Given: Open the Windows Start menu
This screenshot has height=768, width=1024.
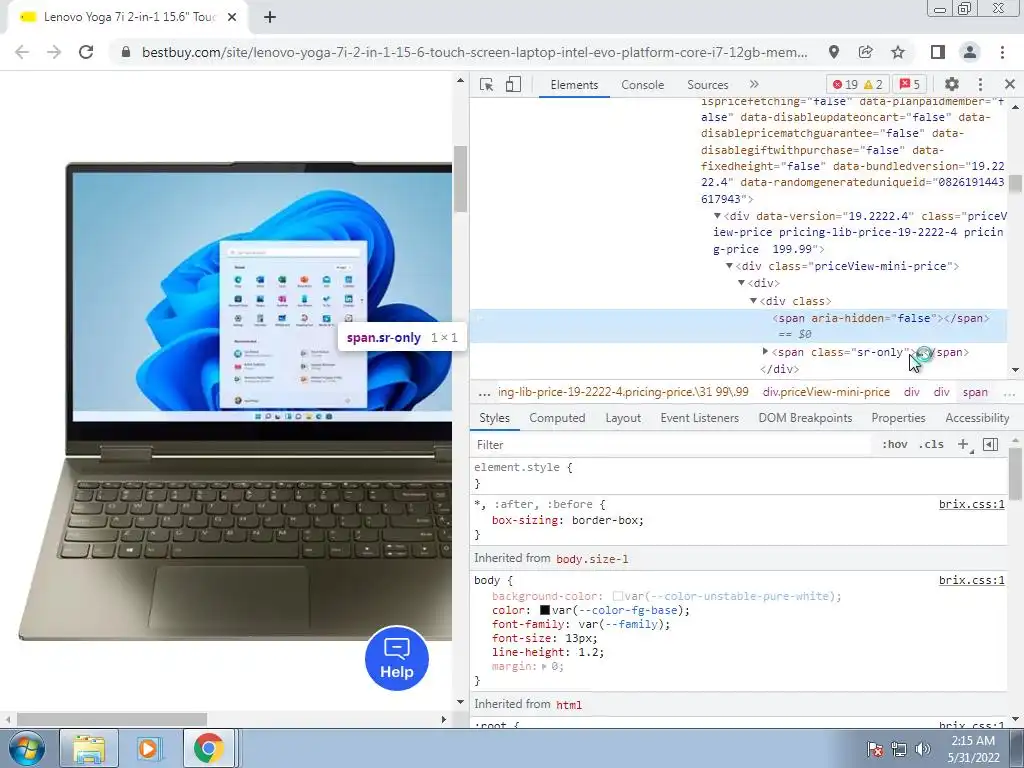Looking at the screenshot, I should point(26,748).
